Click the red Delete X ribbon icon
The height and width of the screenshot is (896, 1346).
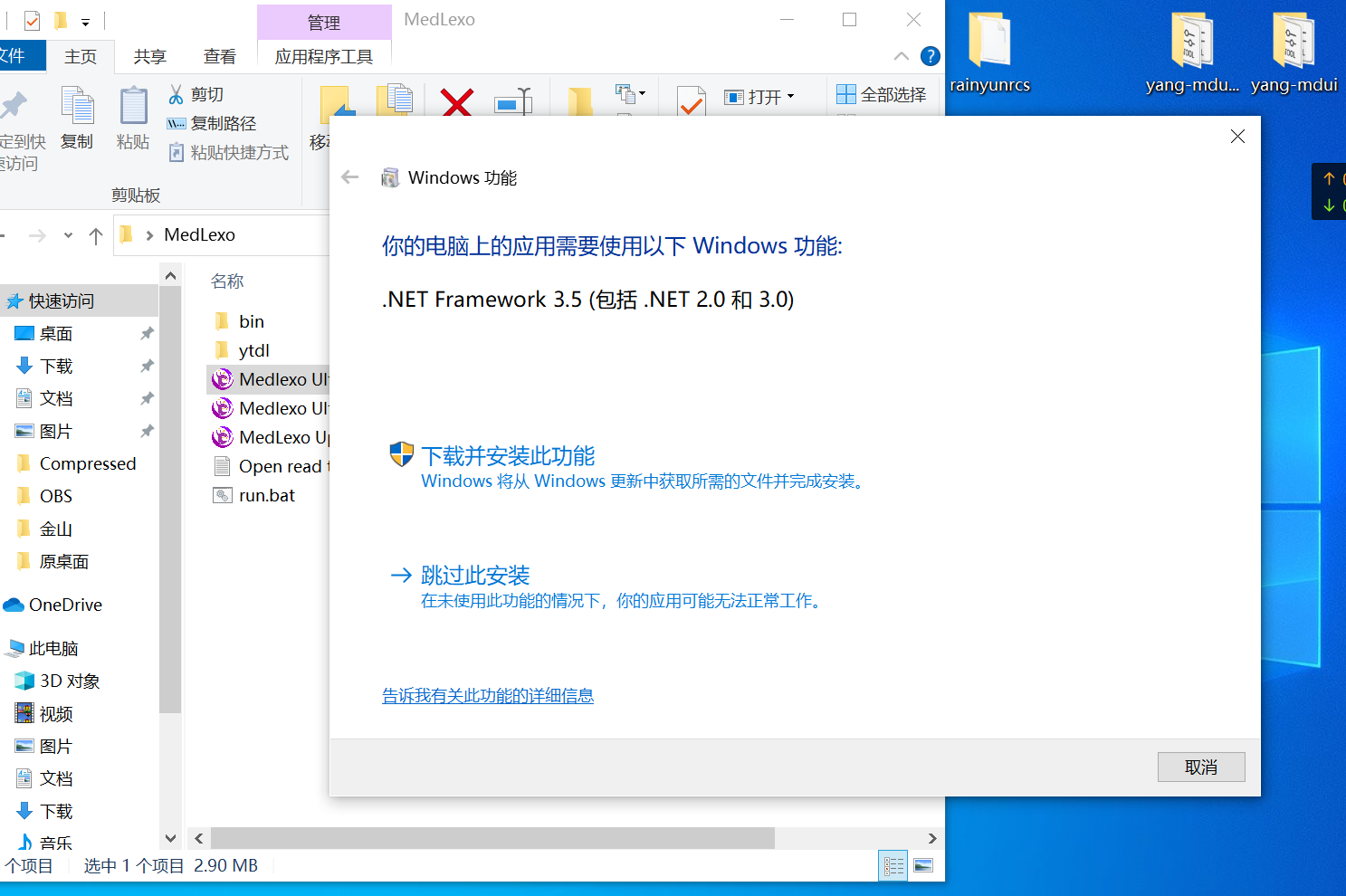point(456,101)
